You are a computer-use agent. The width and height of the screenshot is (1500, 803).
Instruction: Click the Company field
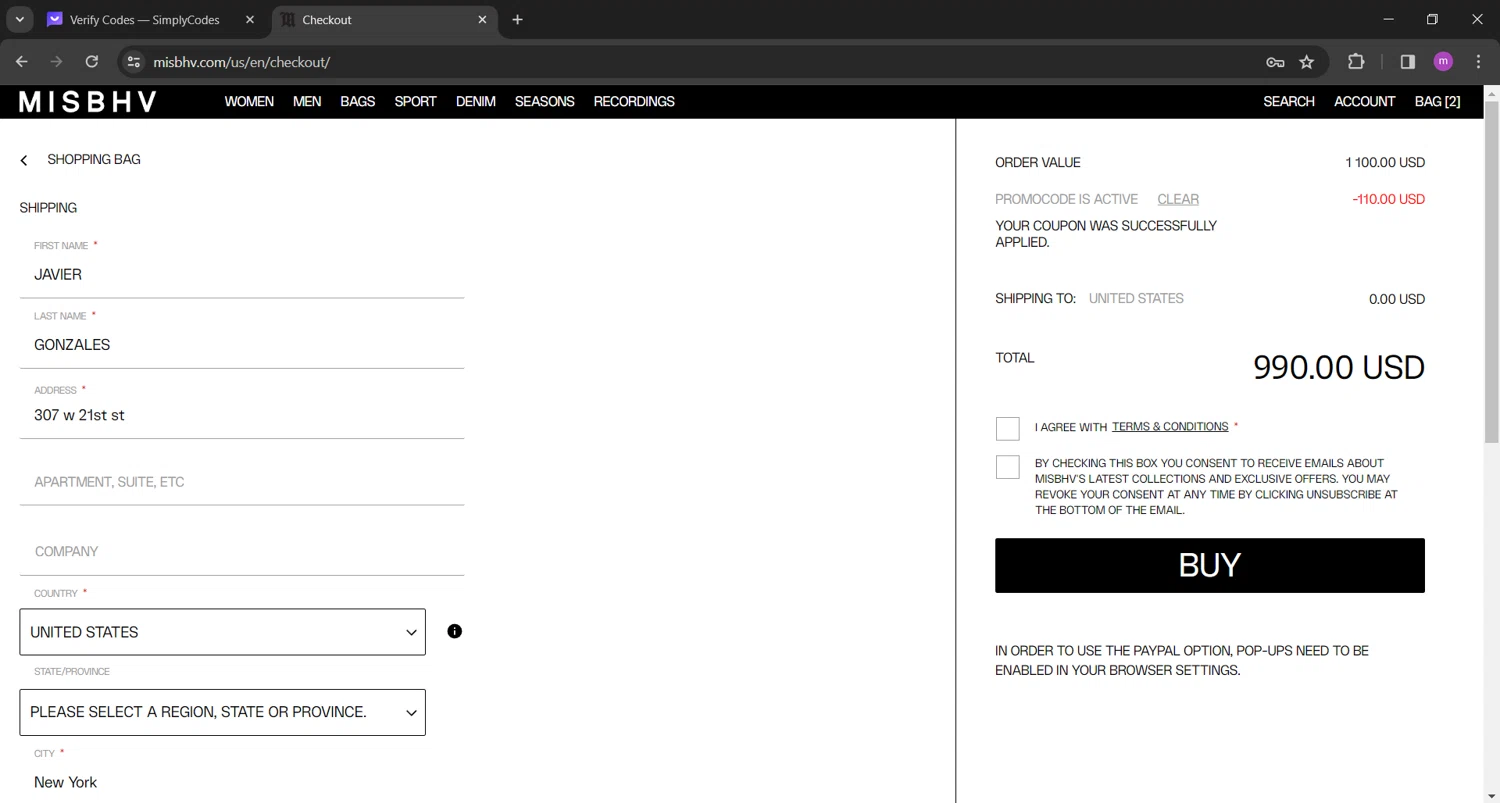(242, 552)
